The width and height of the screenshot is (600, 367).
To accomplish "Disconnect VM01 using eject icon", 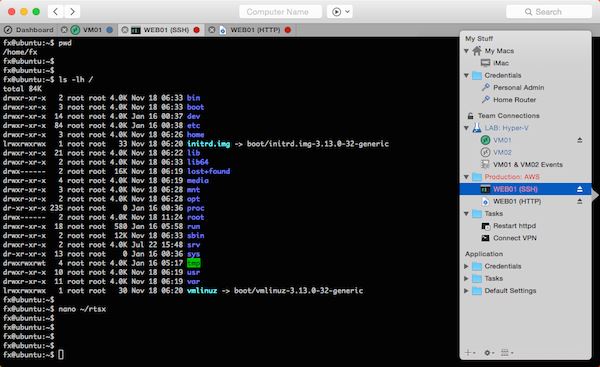I will point(580,140).
